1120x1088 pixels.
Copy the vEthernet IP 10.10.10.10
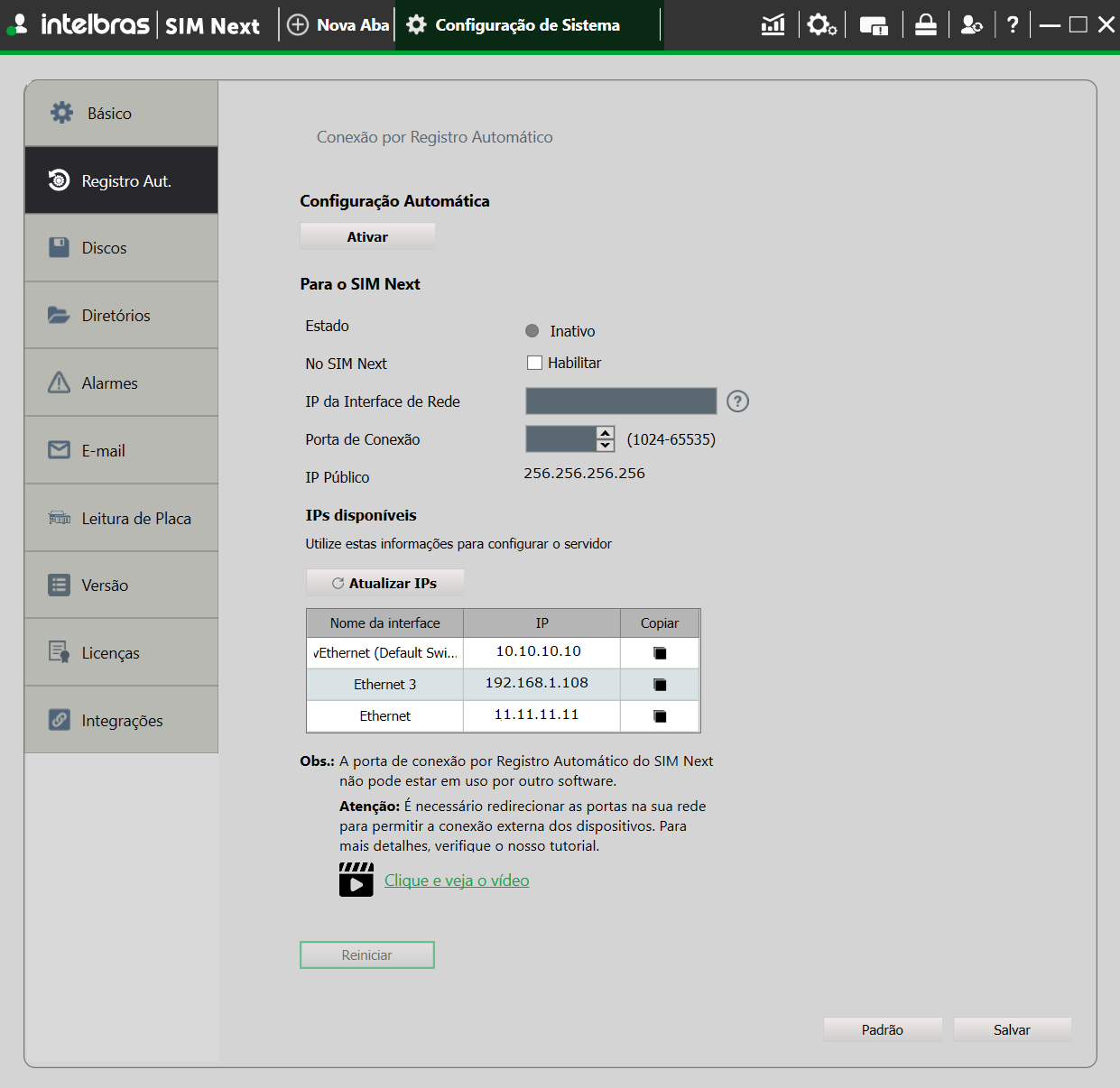[660, 653]
